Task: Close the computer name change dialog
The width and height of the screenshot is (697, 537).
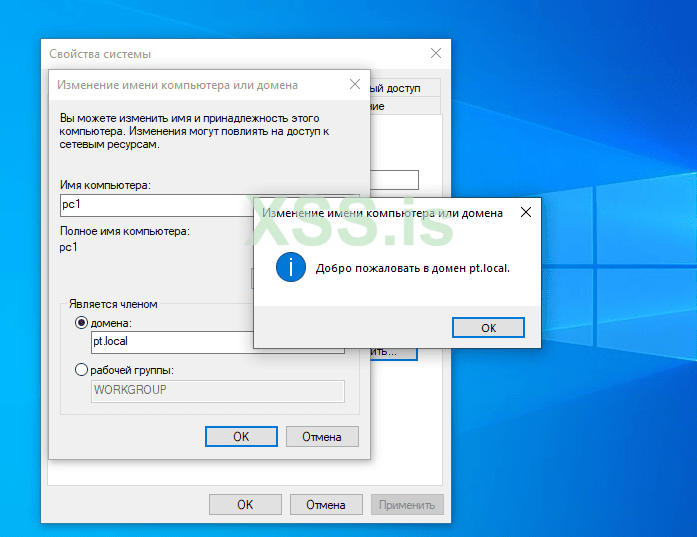Action: click(x=355, y=84)
